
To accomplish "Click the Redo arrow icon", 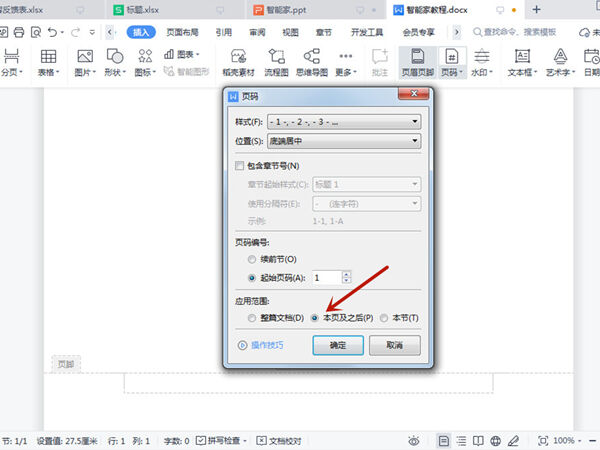I will coord(75,33).
